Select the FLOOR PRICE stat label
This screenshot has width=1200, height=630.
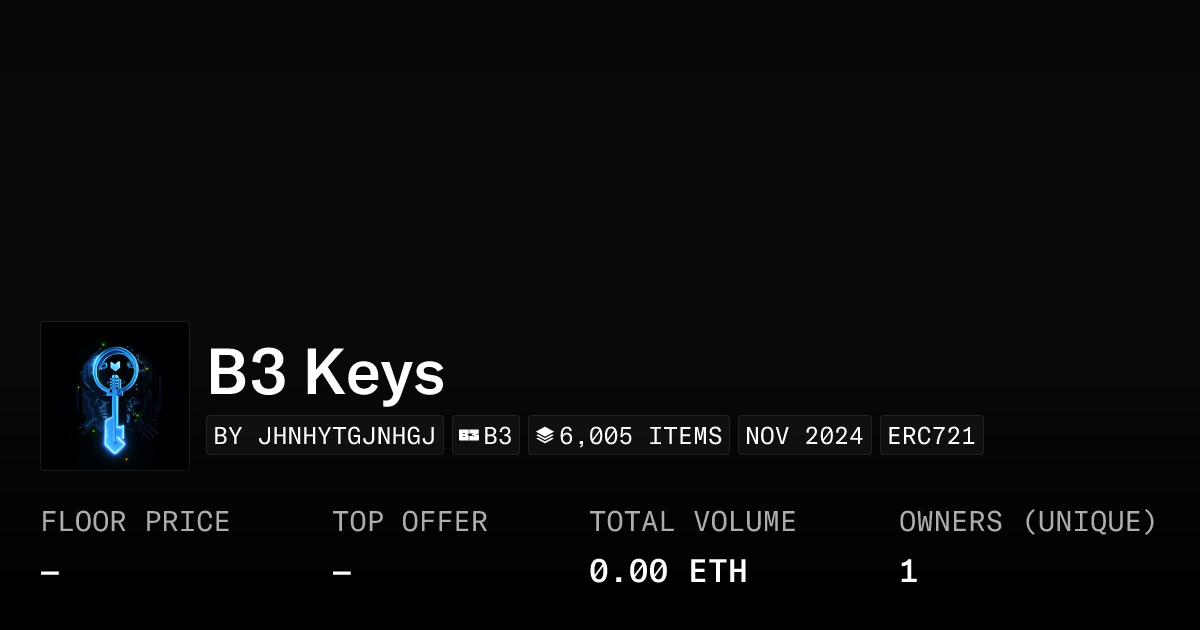(x=135, y=522)
